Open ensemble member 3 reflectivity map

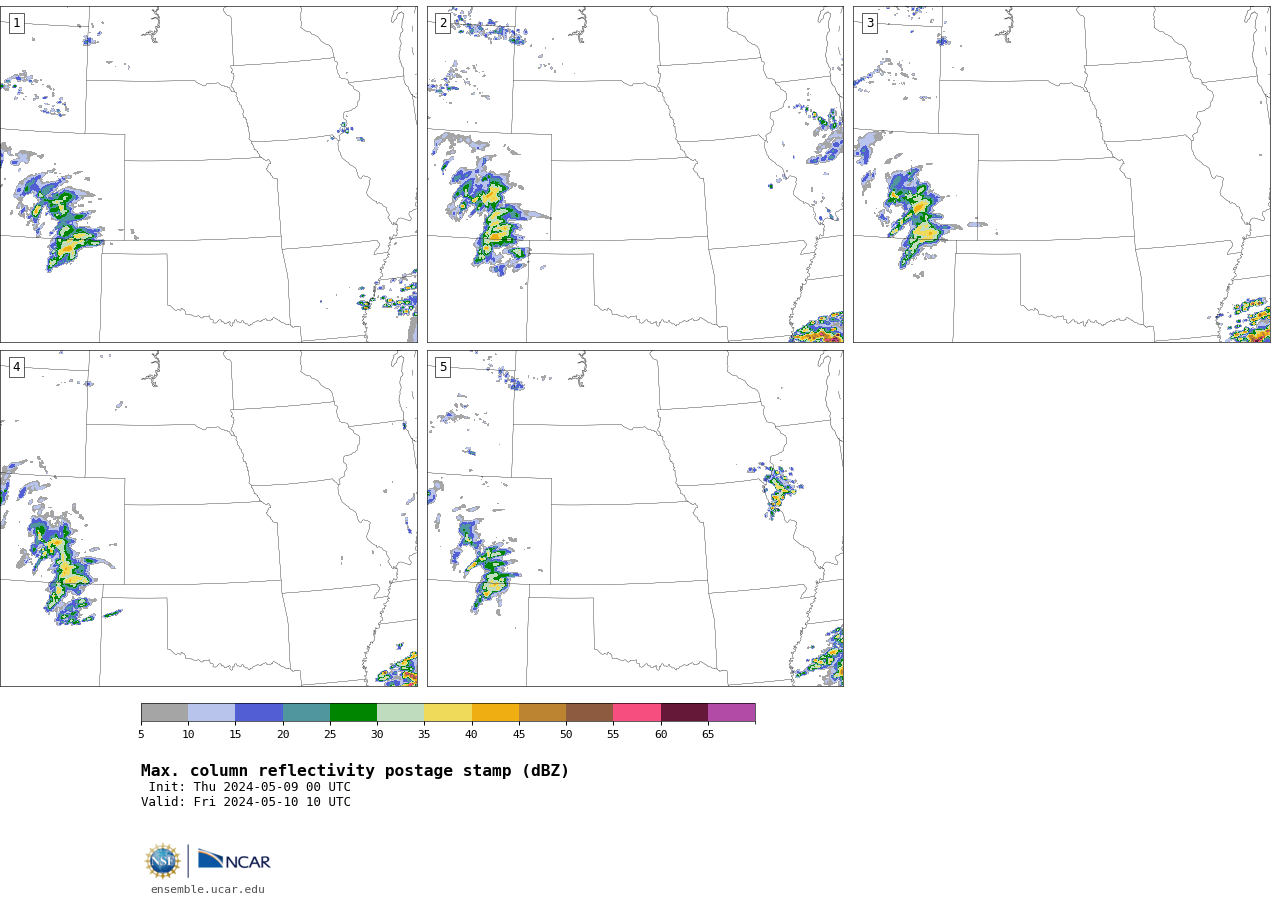pyautogui.click(x=1062, y=175)
